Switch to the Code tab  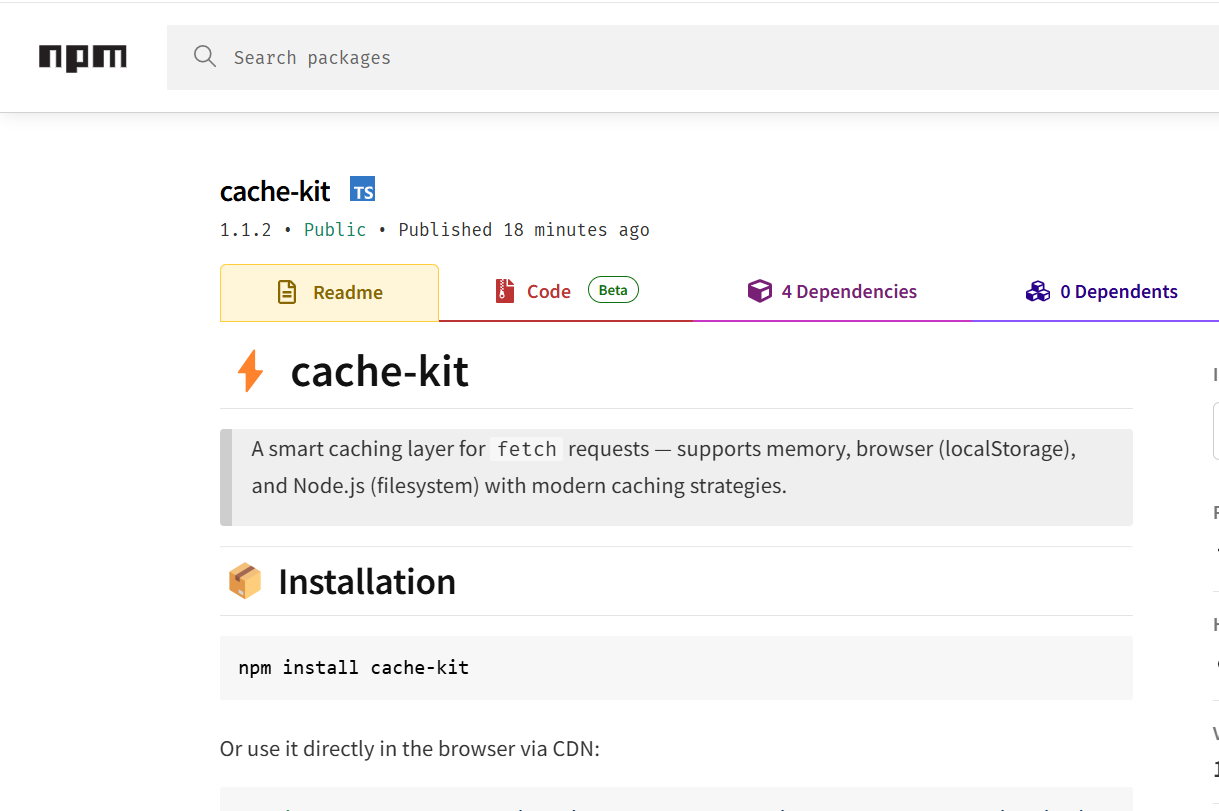point(566,292)
